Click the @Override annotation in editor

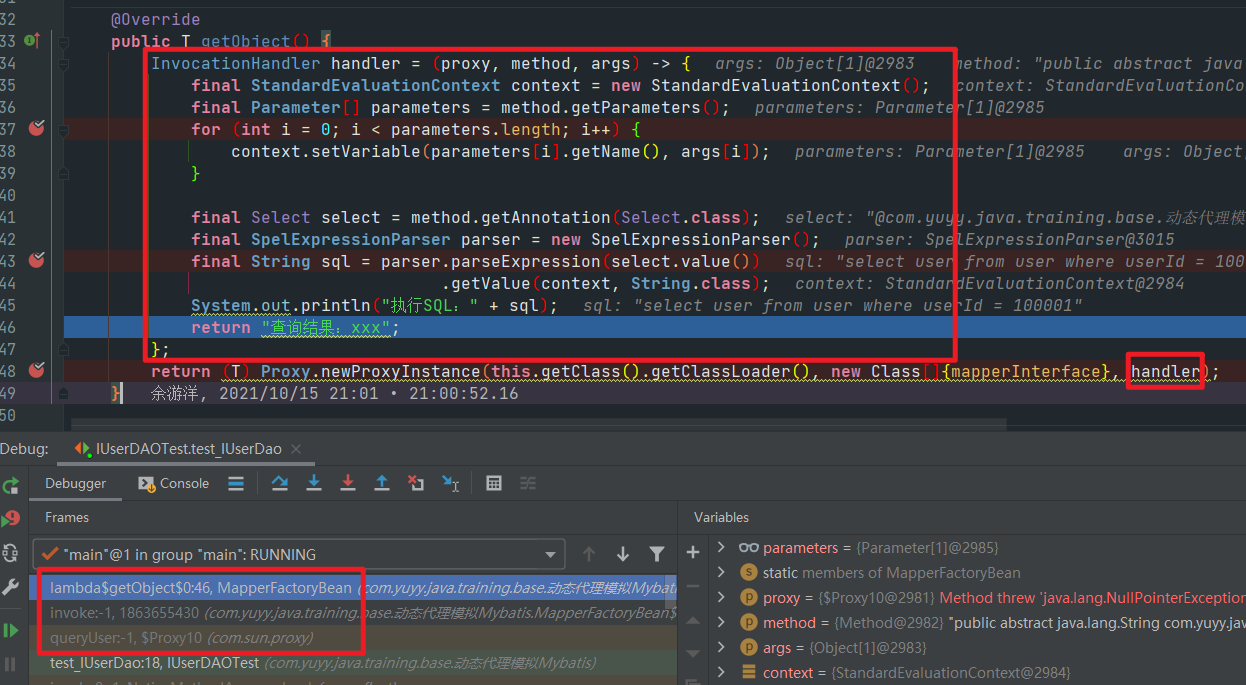pos(155,20)
